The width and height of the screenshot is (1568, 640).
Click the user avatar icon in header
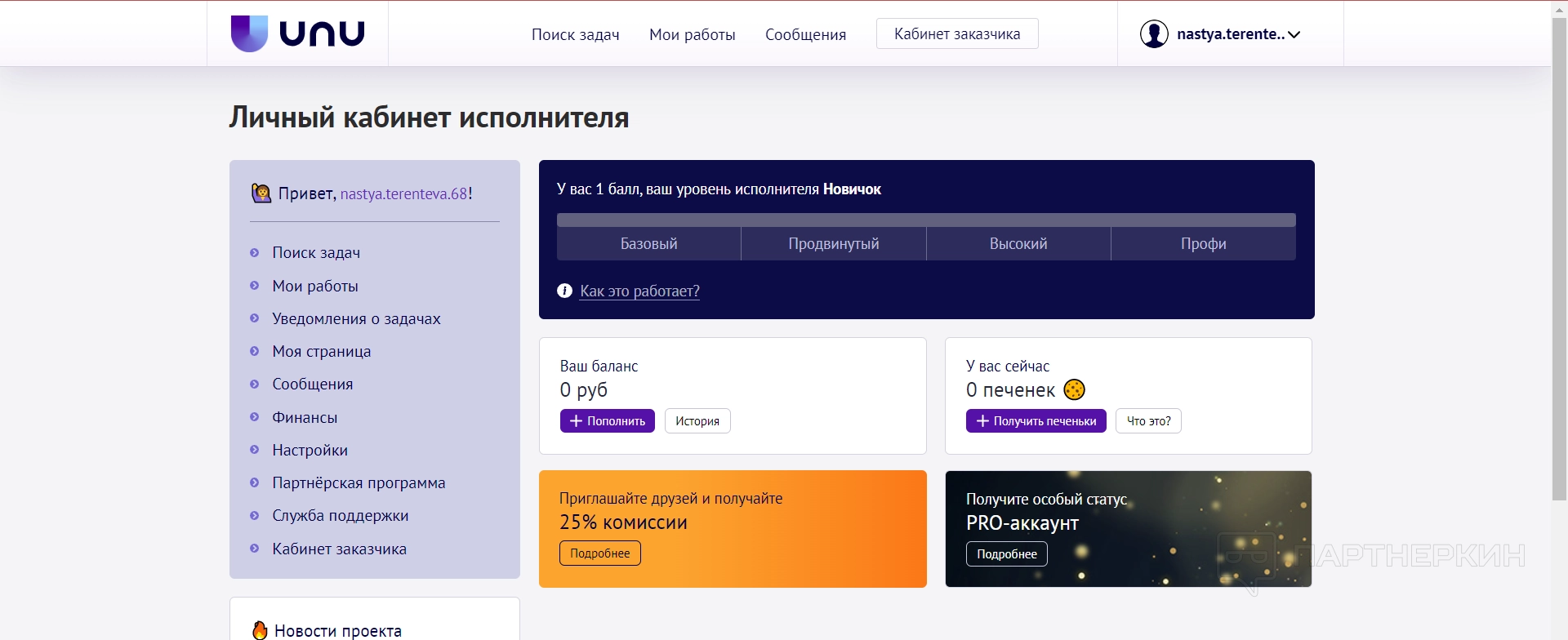(x=1153, y=34)
